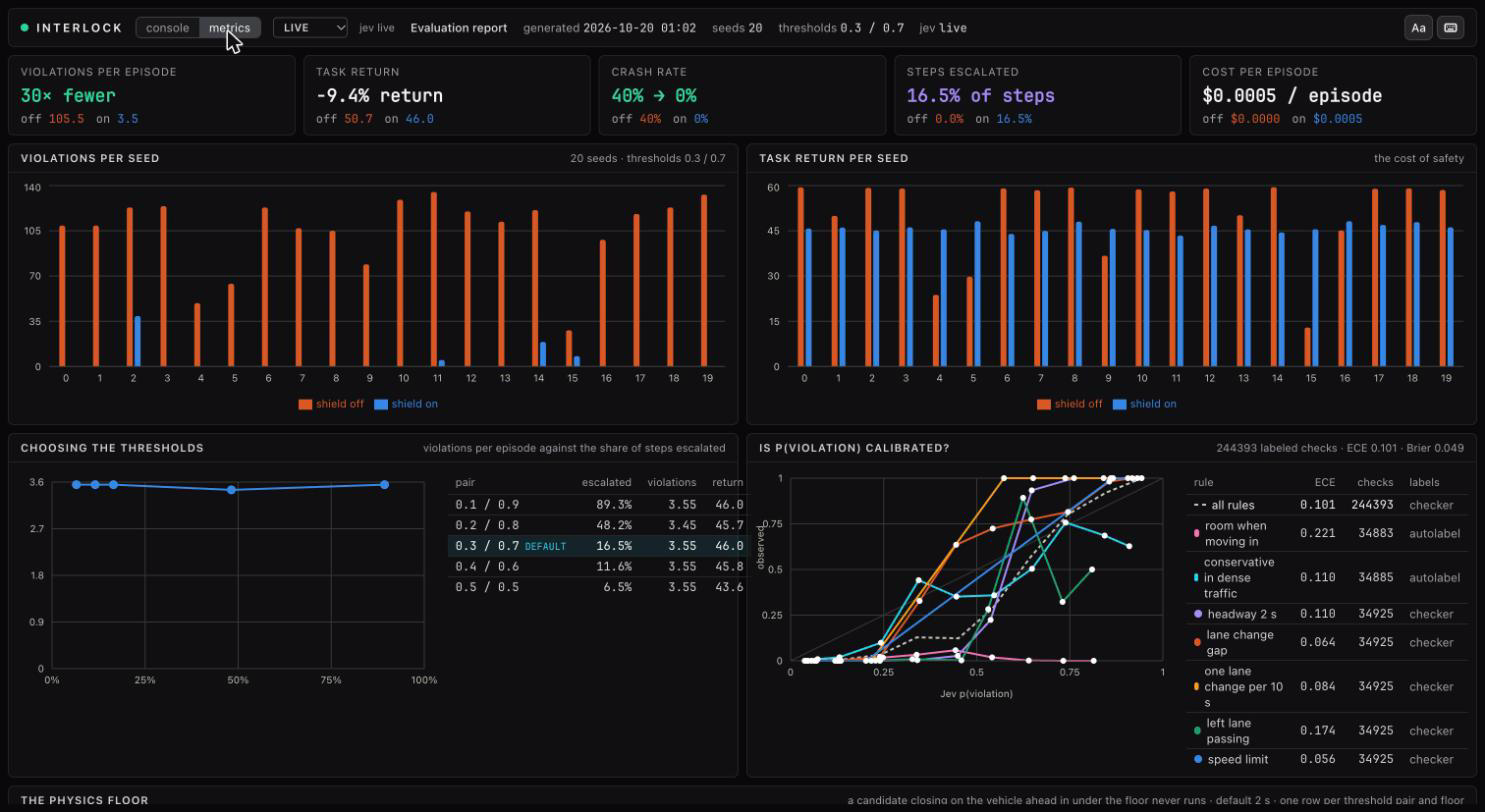
Task: Click the pink swatch for "room when moving in"
Action: coord(1197,533)
